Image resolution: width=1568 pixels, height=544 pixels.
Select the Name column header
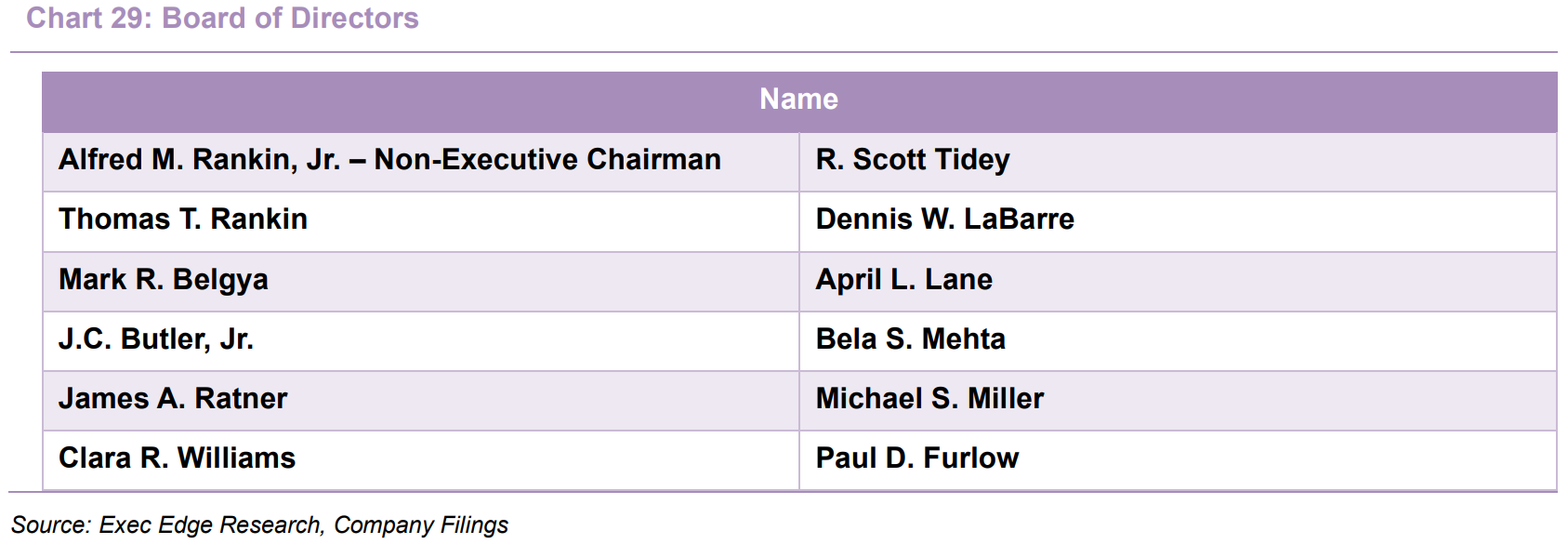798,99
